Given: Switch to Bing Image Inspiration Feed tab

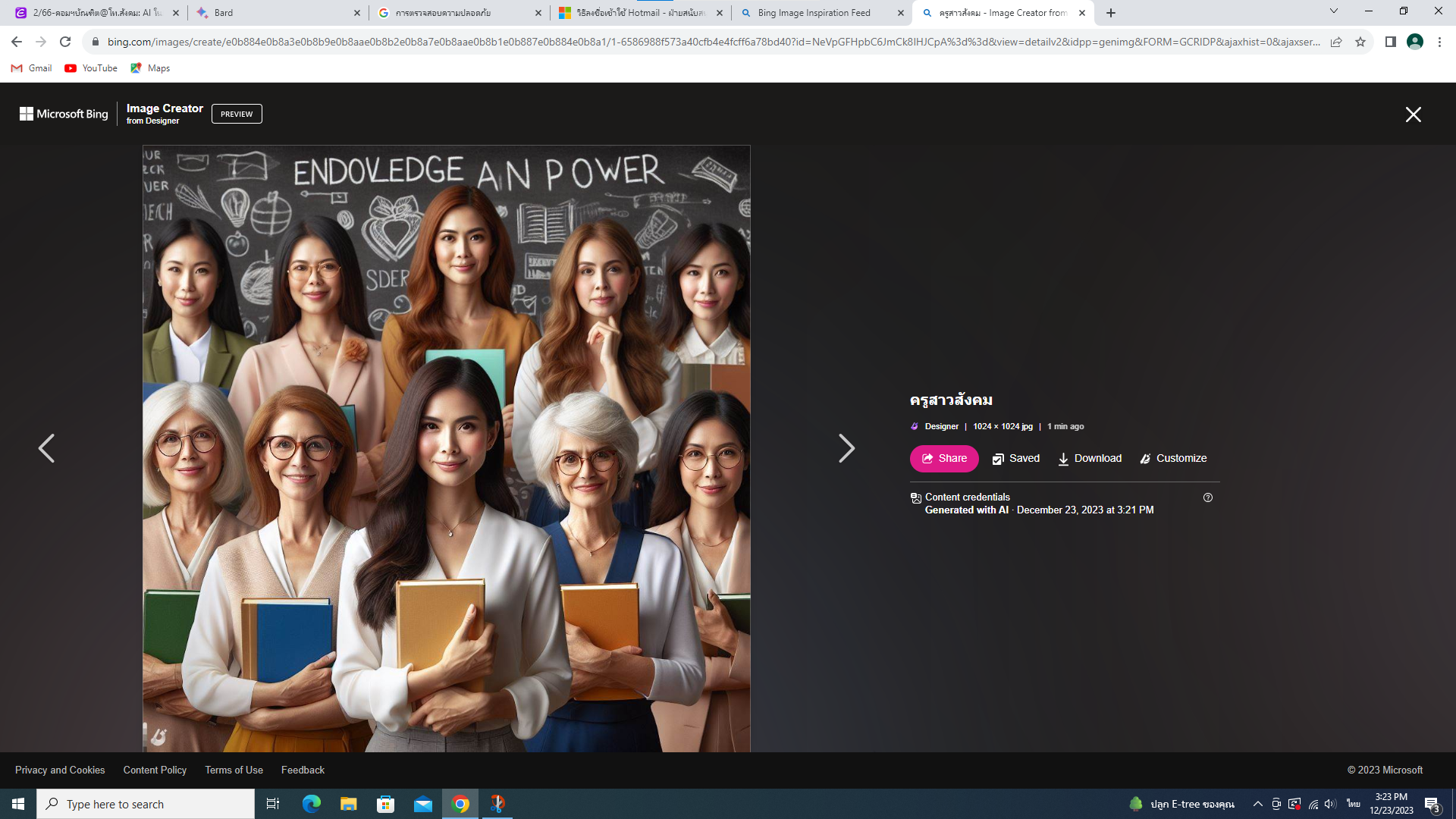Looking at the screenshot, I should [814, 13].
